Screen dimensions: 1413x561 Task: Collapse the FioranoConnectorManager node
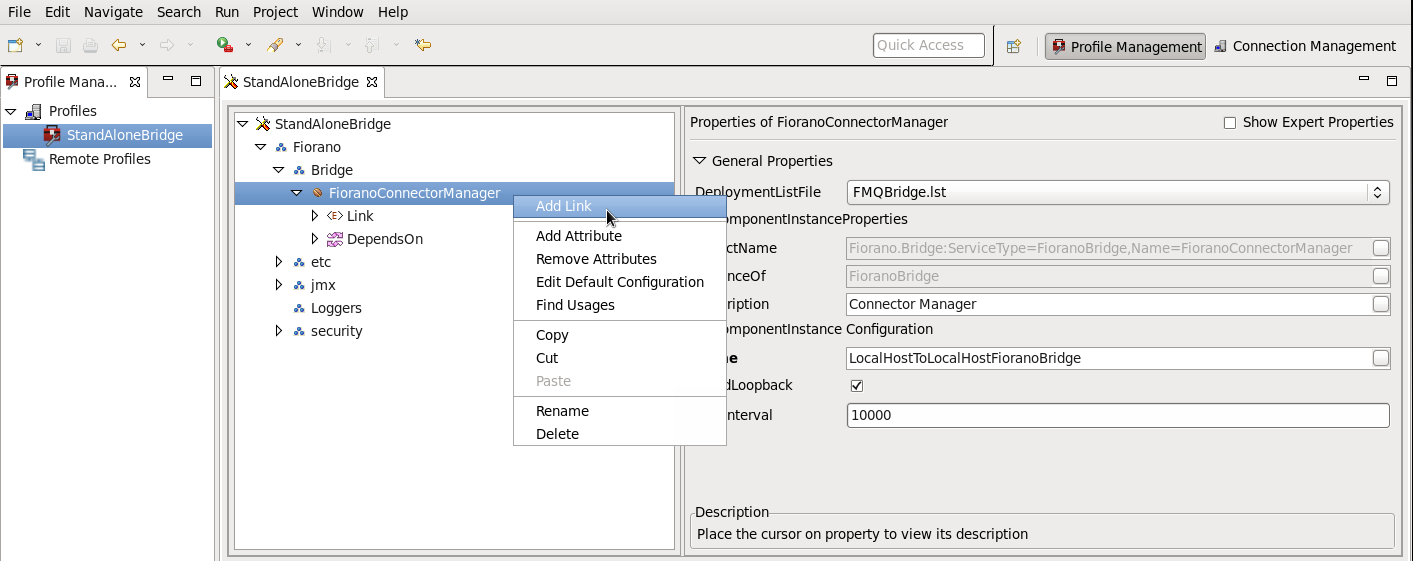(297, 193)
